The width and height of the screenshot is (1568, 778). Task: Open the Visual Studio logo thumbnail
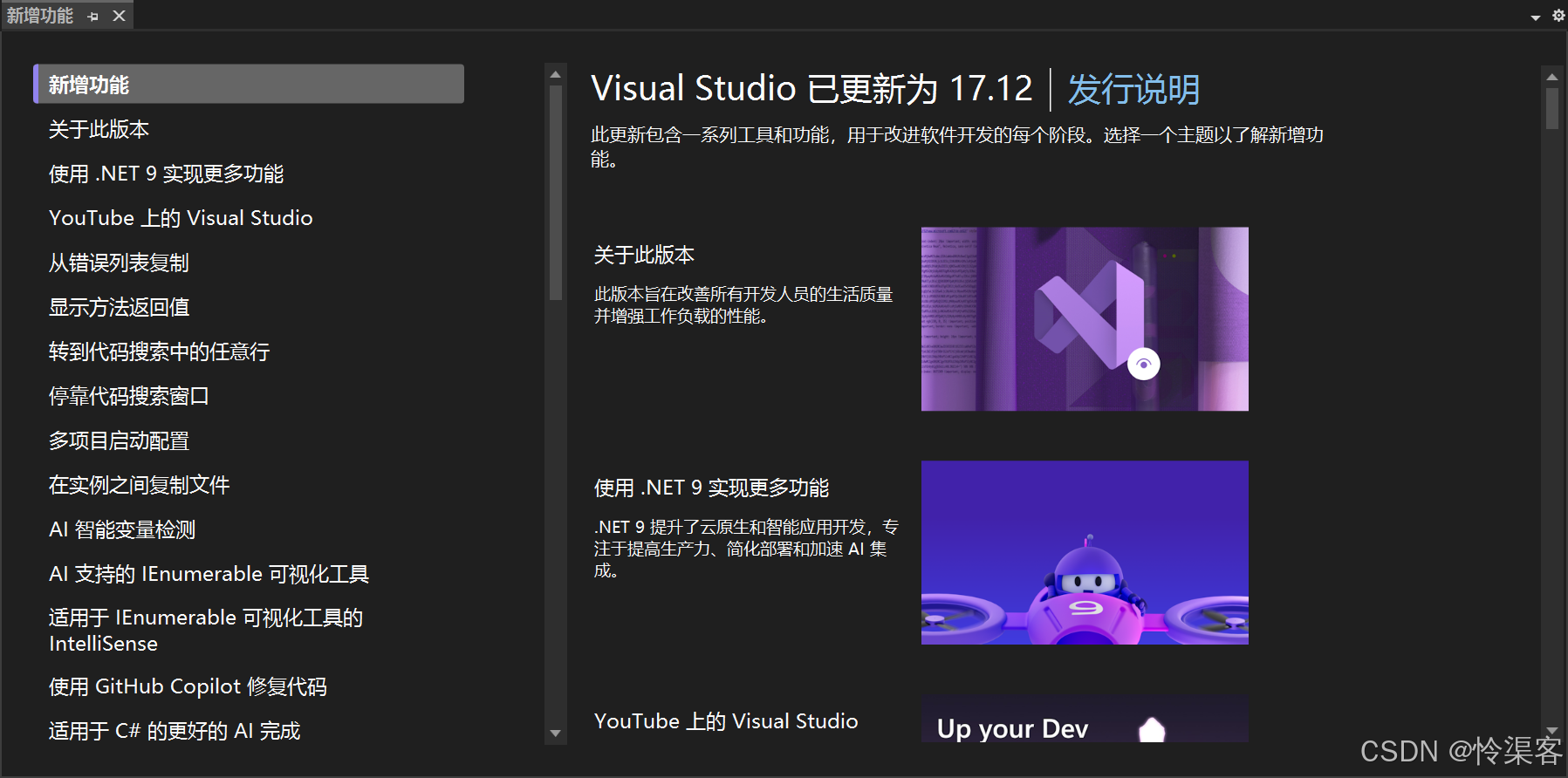click(1085, 319)
